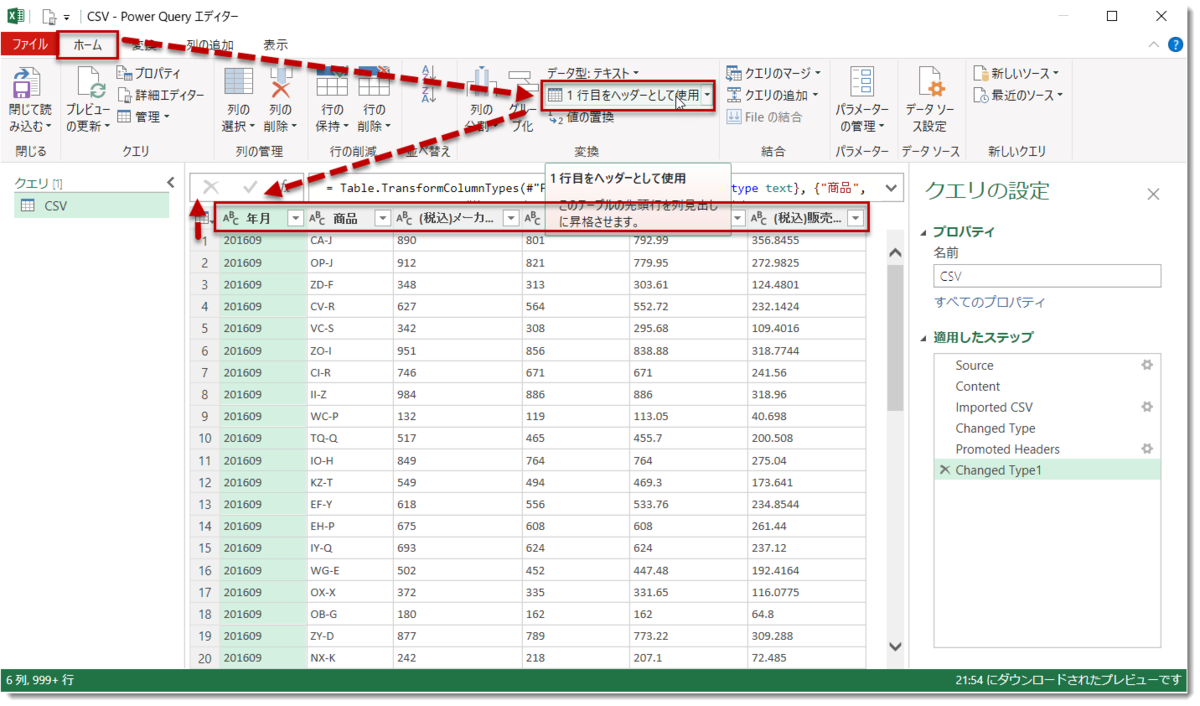The image size is (1200, 706).
Task: Select the Promoted Headers step
Action: pyautogui.click(x=1046, y=449)
